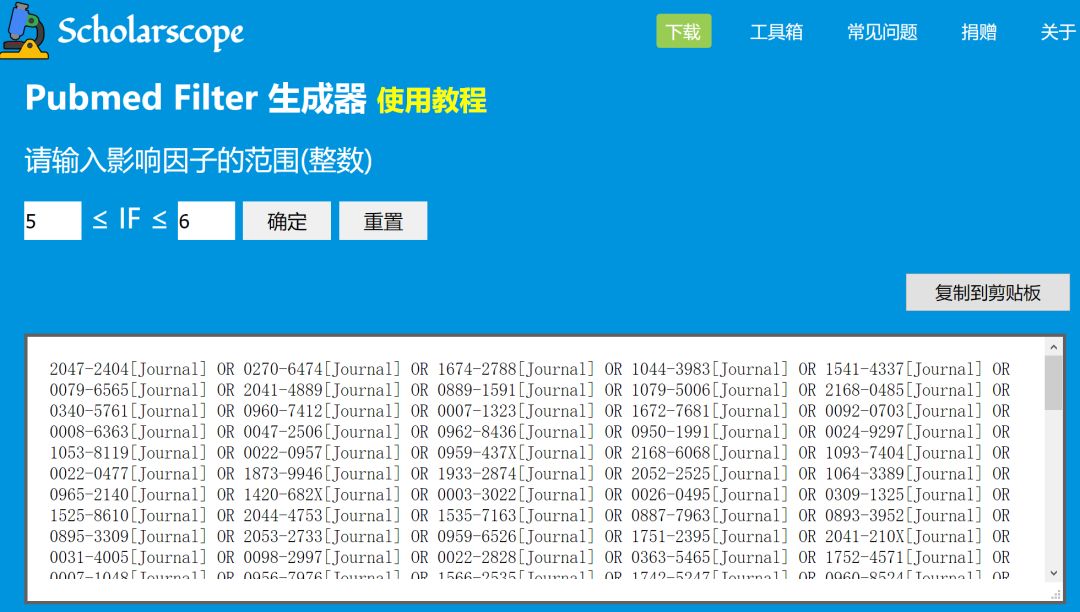
Task: Click the 0962-8436[Journal] entry text
Action: 516,432
